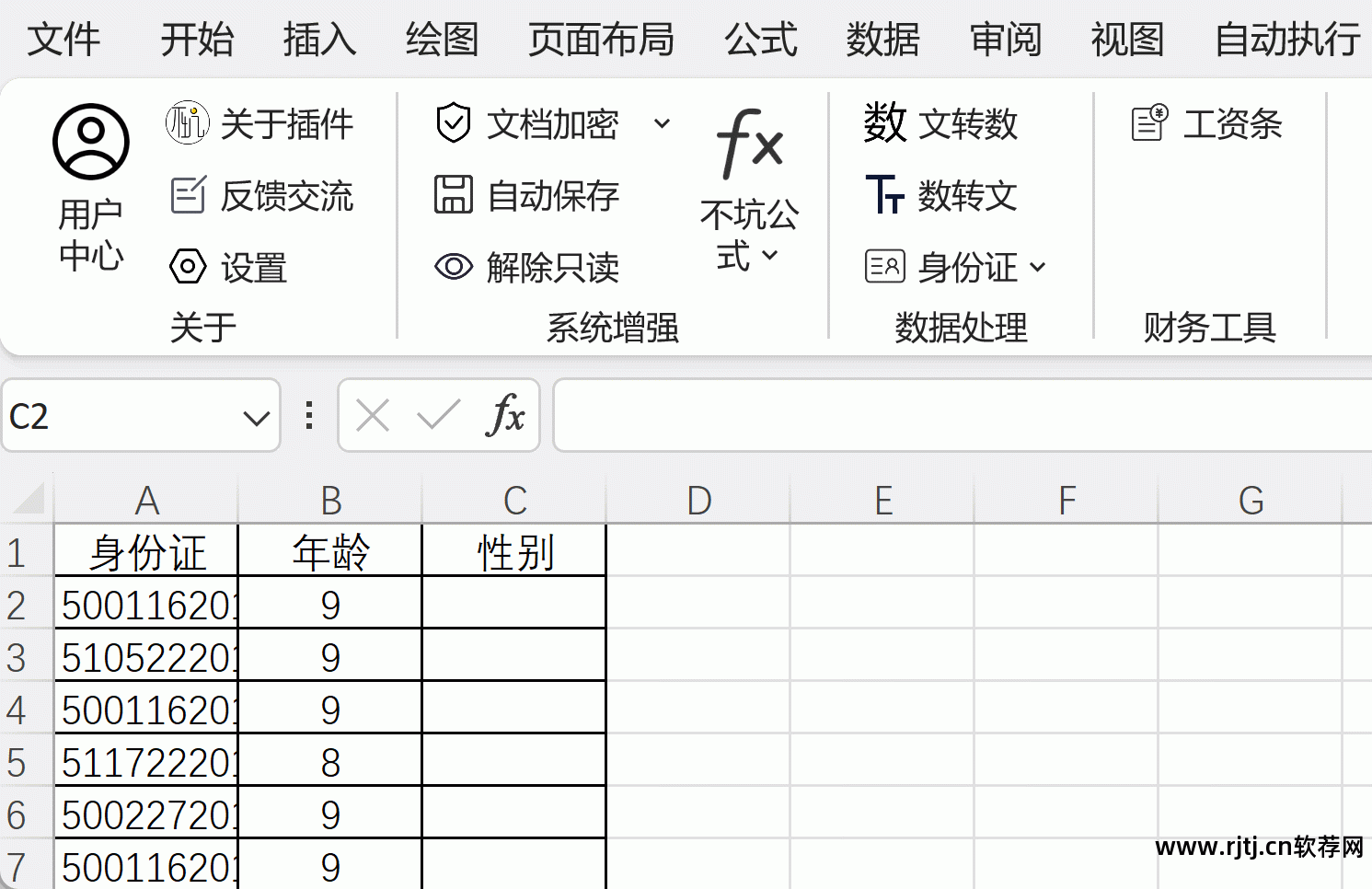Click the 身份证 header cell A1
Screen dimensions: 1372x889
click(146, 550)
